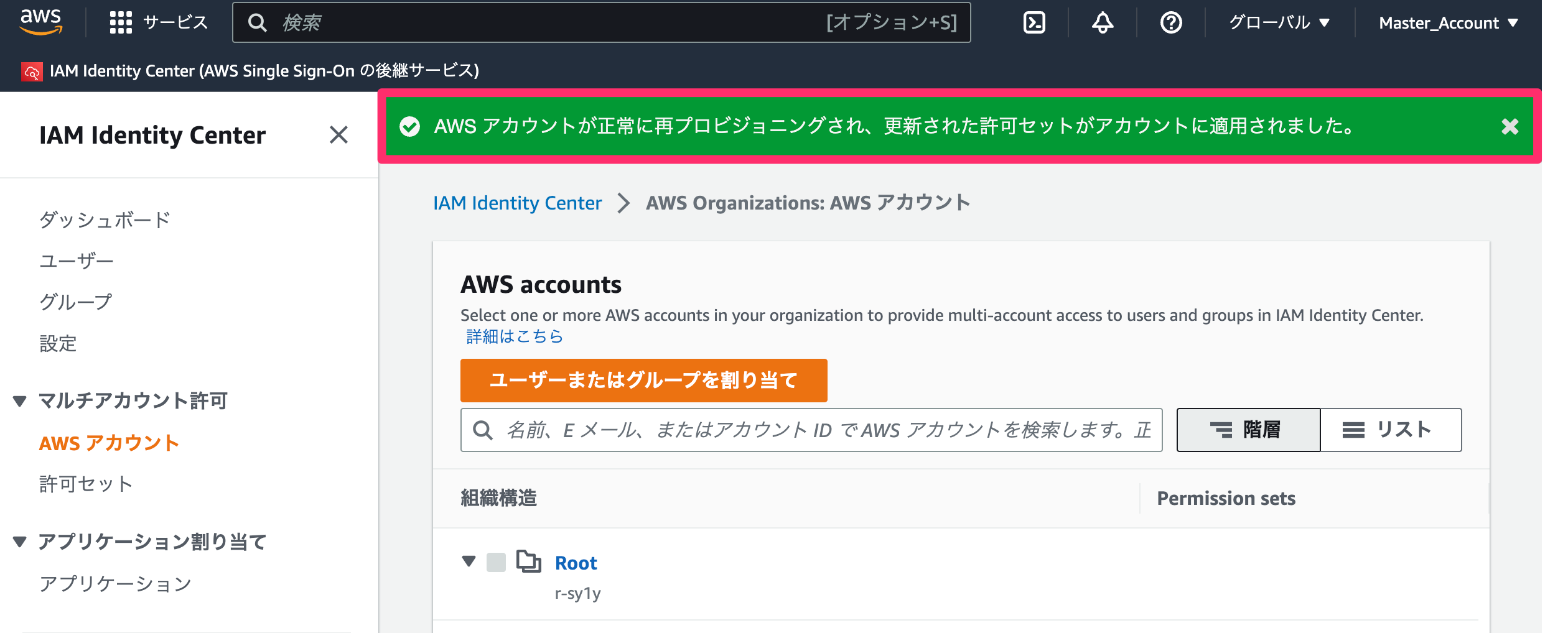Click ユーザーまたはグループを割り当て button
This screenshot has width=1568, height=633.
coord(643,380)
